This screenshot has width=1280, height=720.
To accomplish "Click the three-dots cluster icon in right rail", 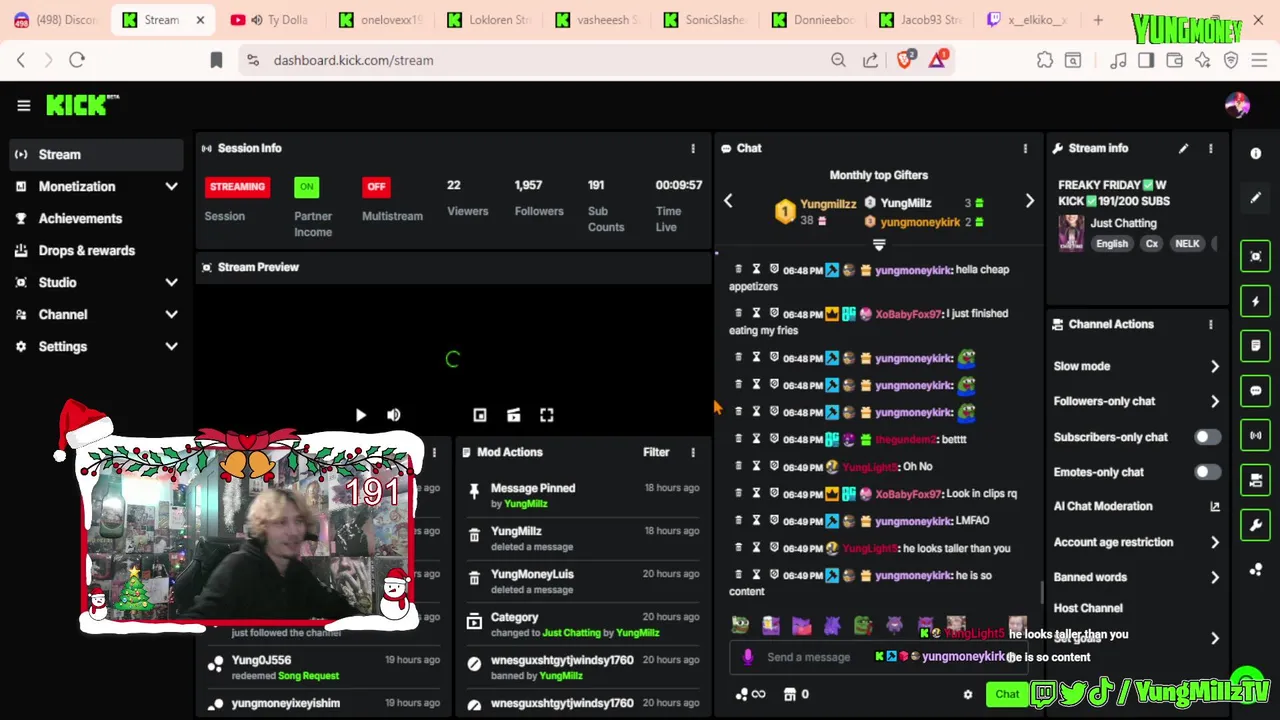I will coord(1256,569).
